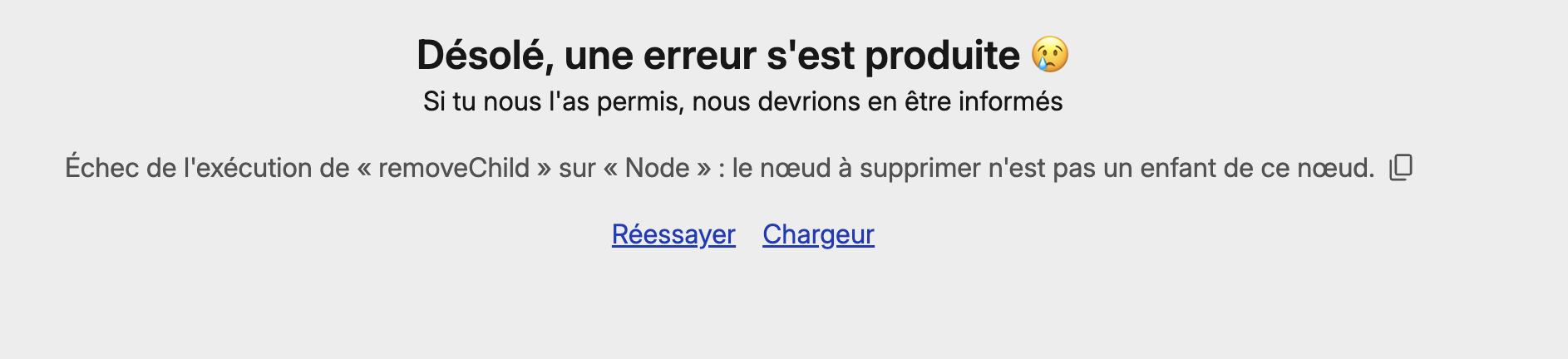The height and width of the screenshot is (359, 1568).
Task: Click the heading "Désolé, une erreur s'est produite"
Action: point(718,55)
